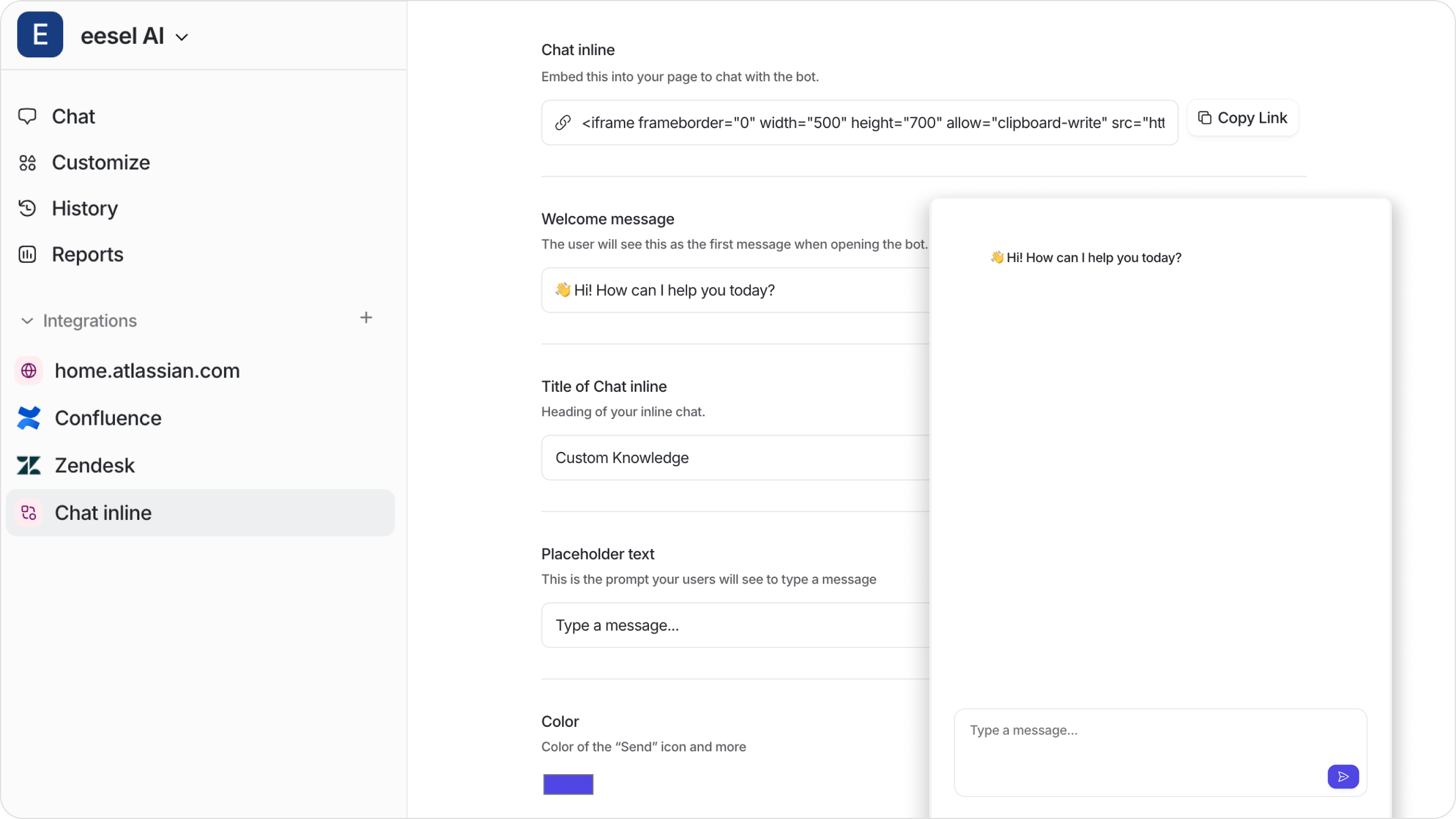Screen dimensions: 1456x819
Task: Select the Chat inline integration icon
Action: tap(29, 513)
